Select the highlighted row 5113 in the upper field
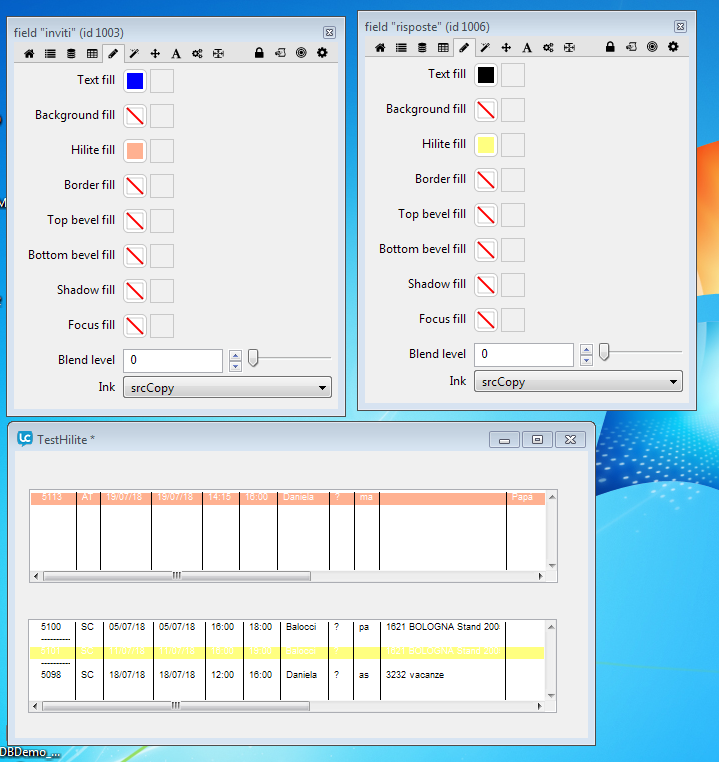Screen dimensions: 719x762 [288, 498]
